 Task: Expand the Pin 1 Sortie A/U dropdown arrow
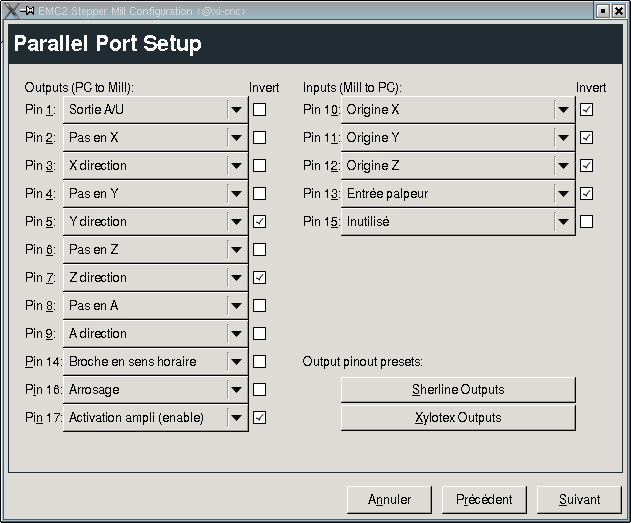tap(237, 110)
